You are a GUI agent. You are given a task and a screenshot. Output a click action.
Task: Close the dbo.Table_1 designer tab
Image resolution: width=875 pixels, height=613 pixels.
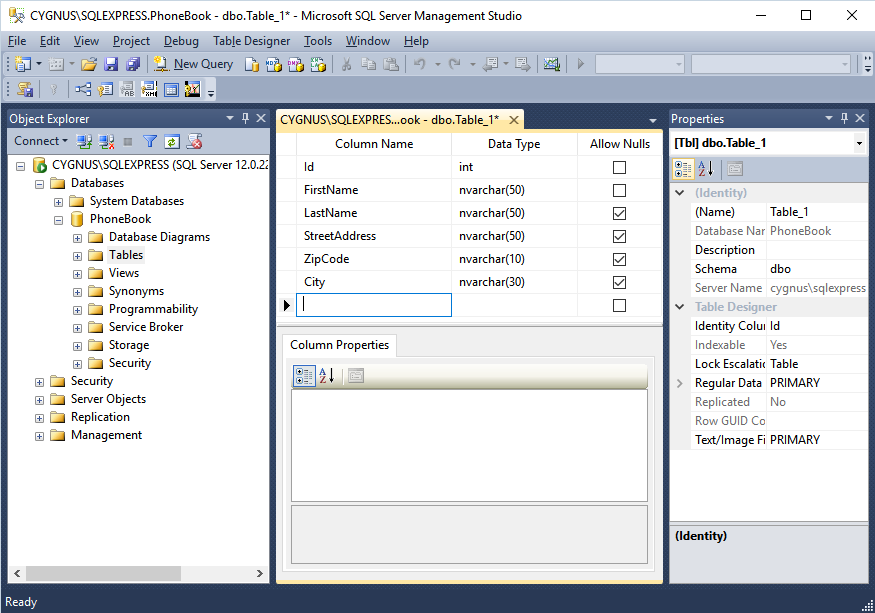(514, 119)
